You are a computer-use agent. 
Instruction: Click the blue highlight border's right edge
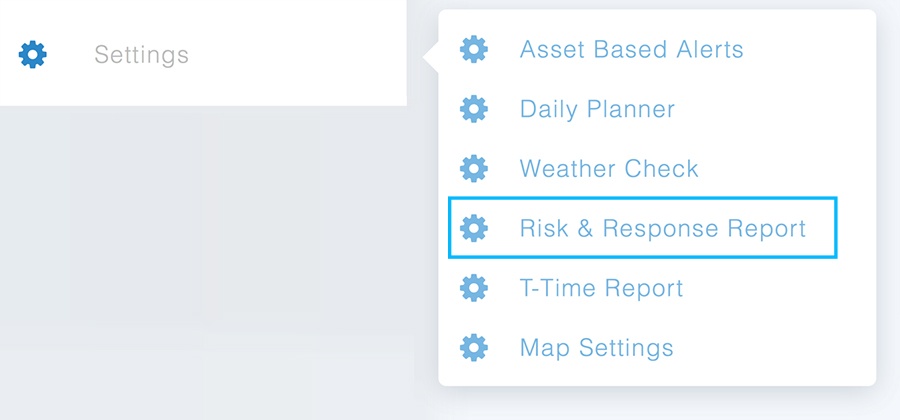(x=836, y=228)
